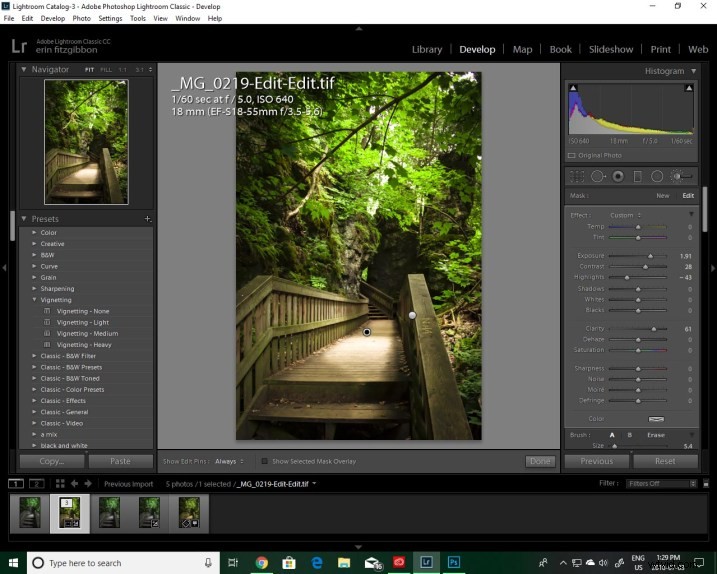Set mask mode to New
Image resolution: width=717 pixels, height=574 pixels.
click(663, 196)
